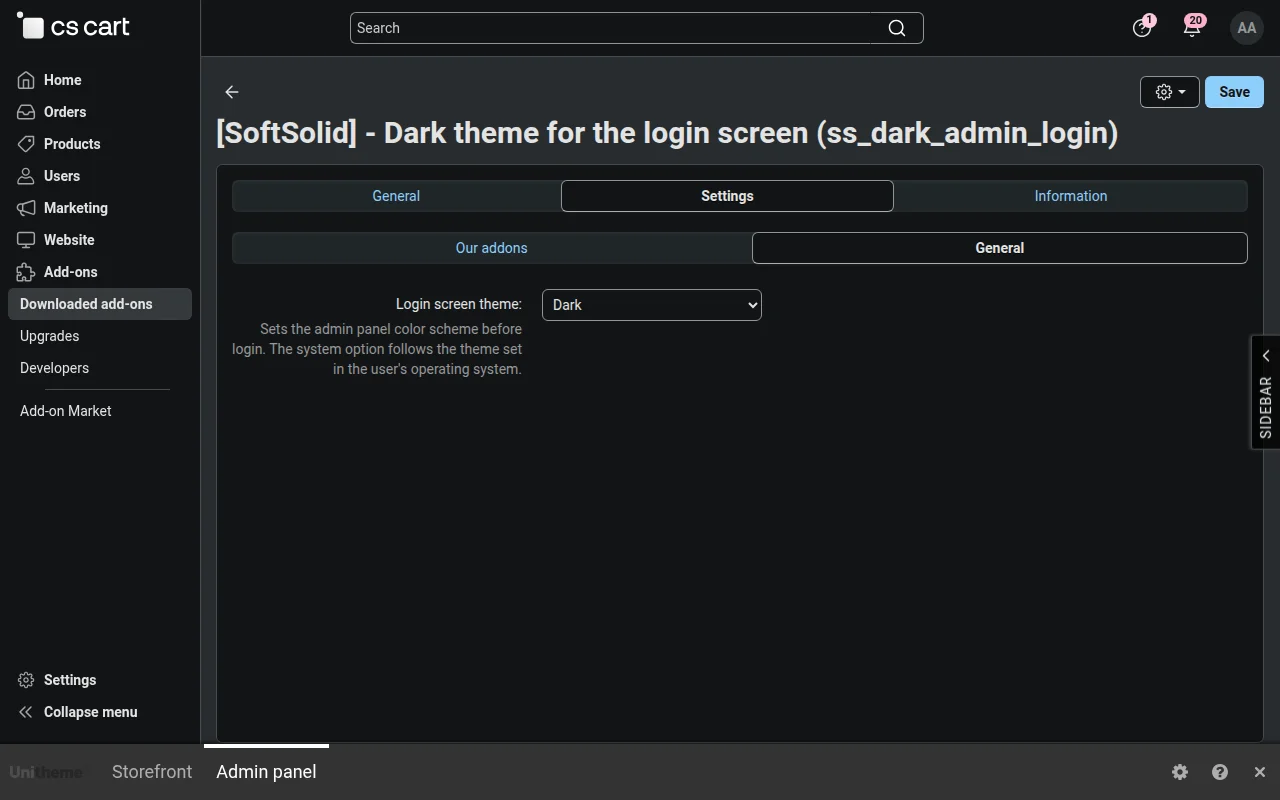Image resolution: width=1280 pixels, height=800 pixels.
Task: Switch to the General top tab
Action: pos(396,196)
